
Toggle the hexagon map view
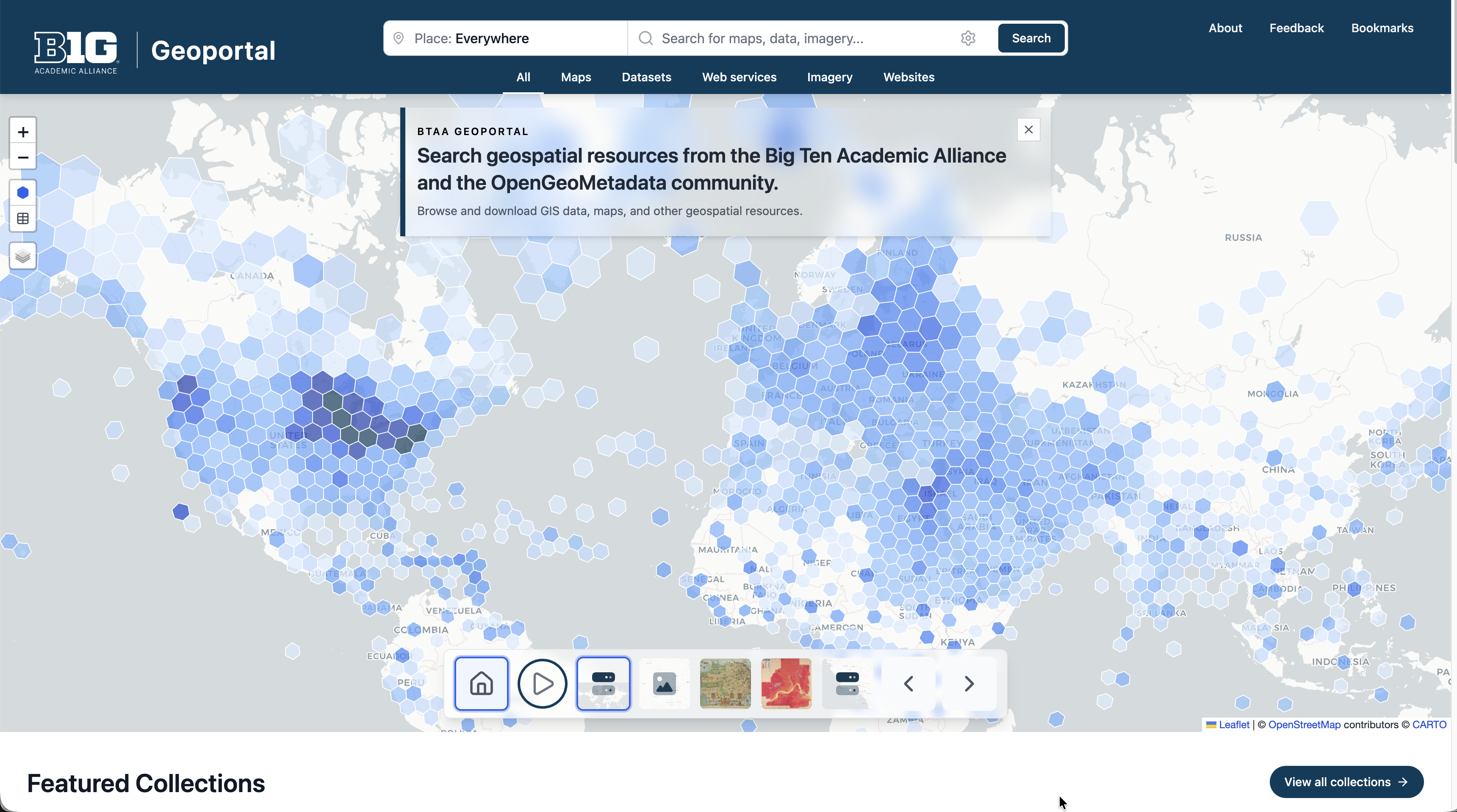22,193
